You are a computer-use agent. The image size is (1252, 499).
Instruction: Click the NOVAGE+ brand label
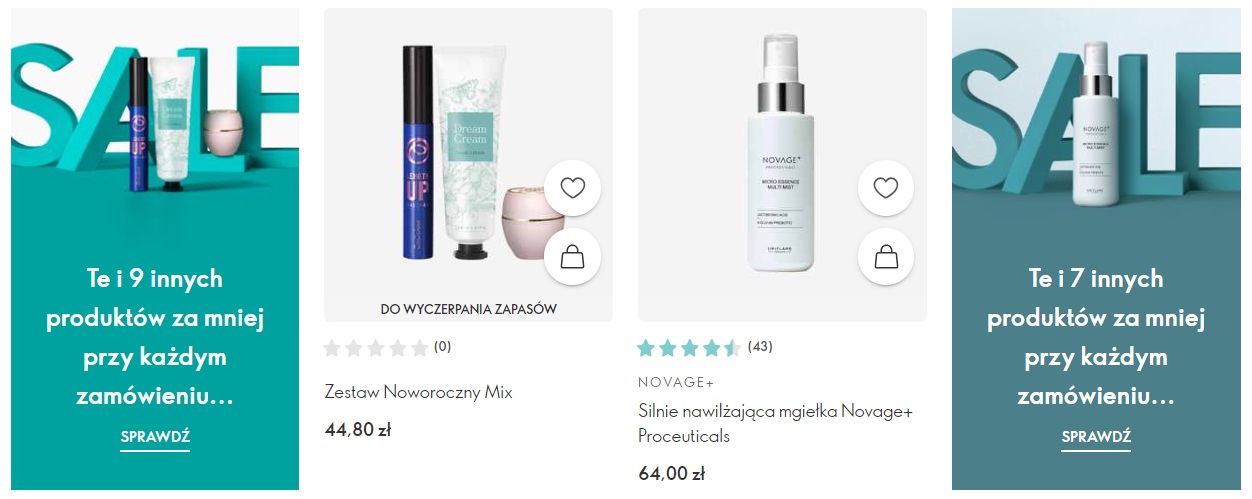pyautogui.click(x=676, y=382)
